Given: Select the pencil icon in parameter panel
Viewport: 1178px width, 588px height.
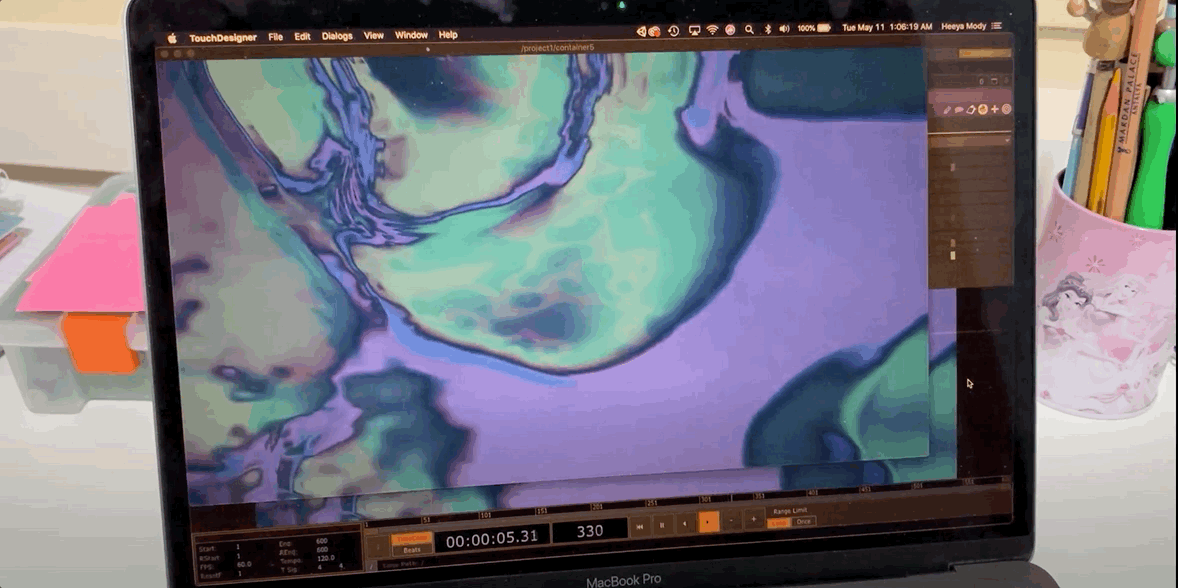Looking at the screenshot, I should 947,110.
